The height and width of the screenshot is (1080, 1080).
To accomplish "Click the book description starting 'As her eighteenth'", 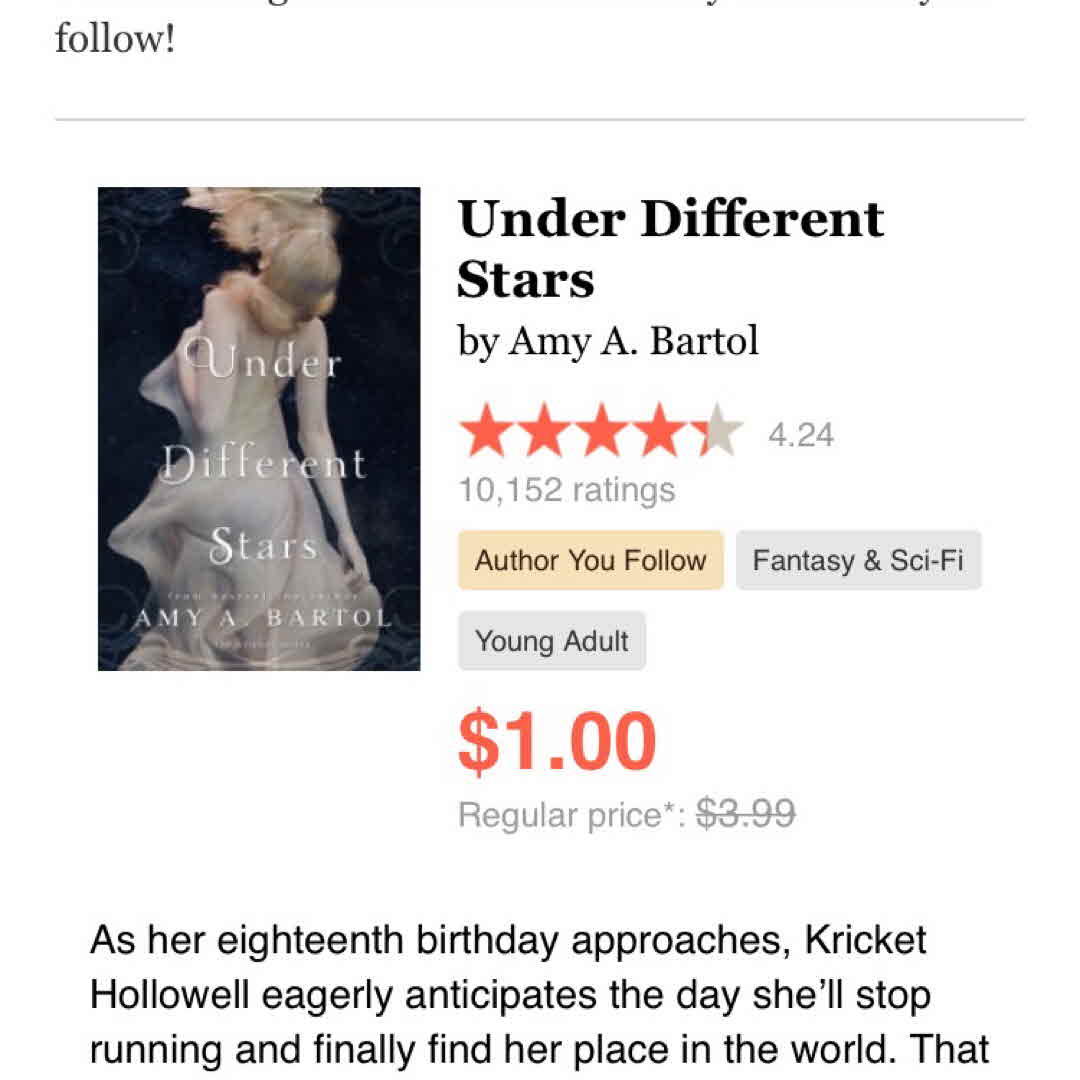I will coord(540,996).
